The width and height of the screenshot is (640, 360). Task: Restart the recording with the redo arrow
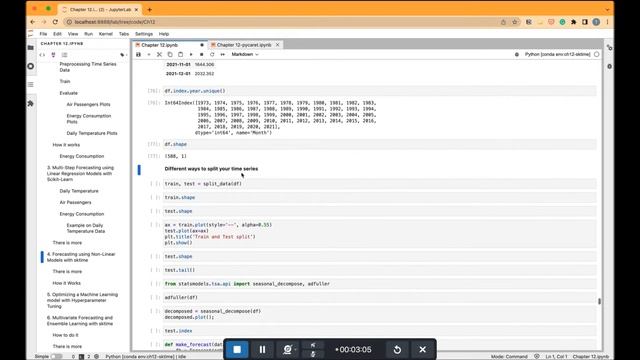(397, 349)
